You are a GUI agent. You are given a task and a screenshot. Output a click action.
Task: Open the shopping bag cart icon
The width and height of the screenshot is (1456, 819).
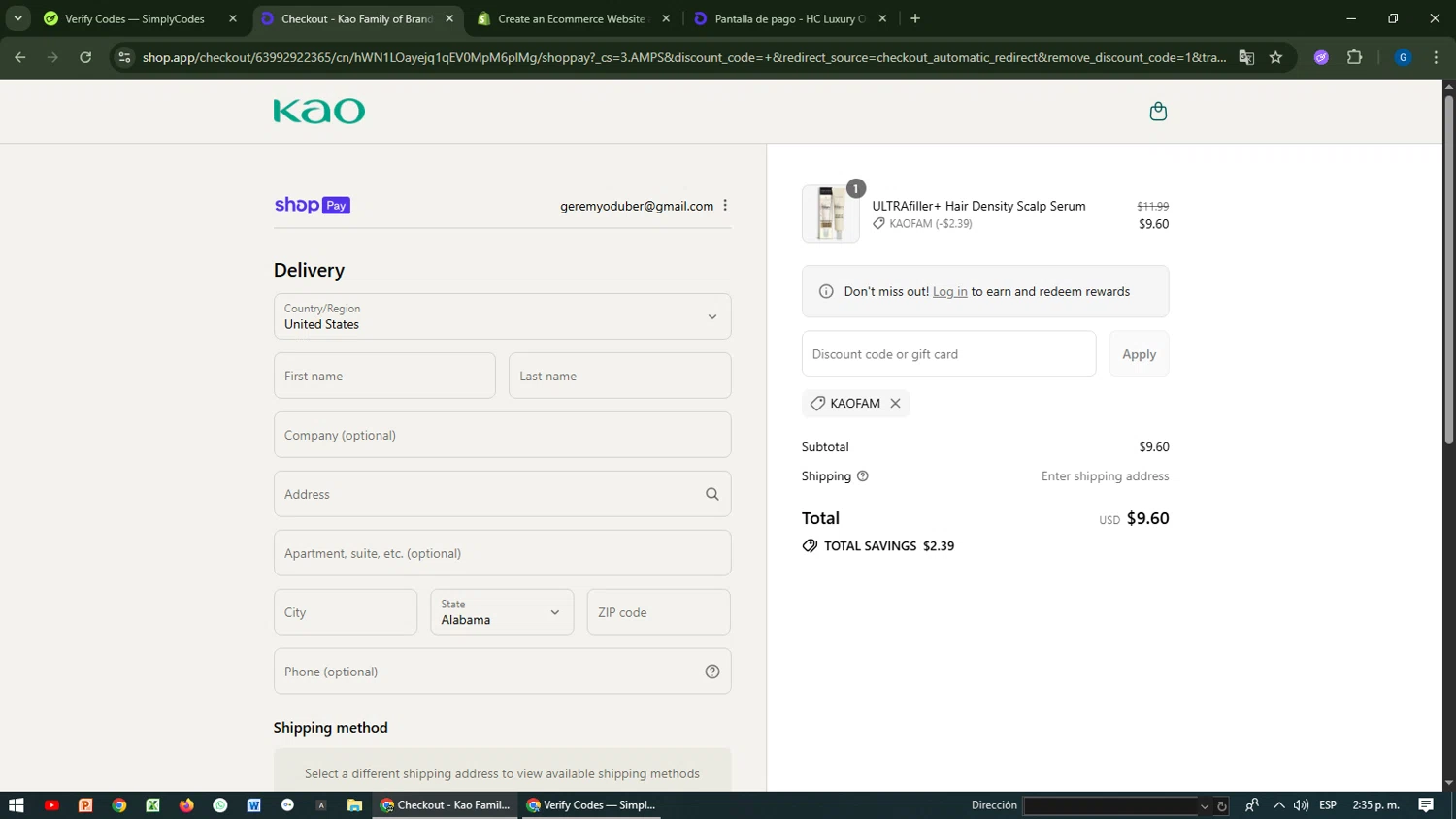(x=1158, y=112)
